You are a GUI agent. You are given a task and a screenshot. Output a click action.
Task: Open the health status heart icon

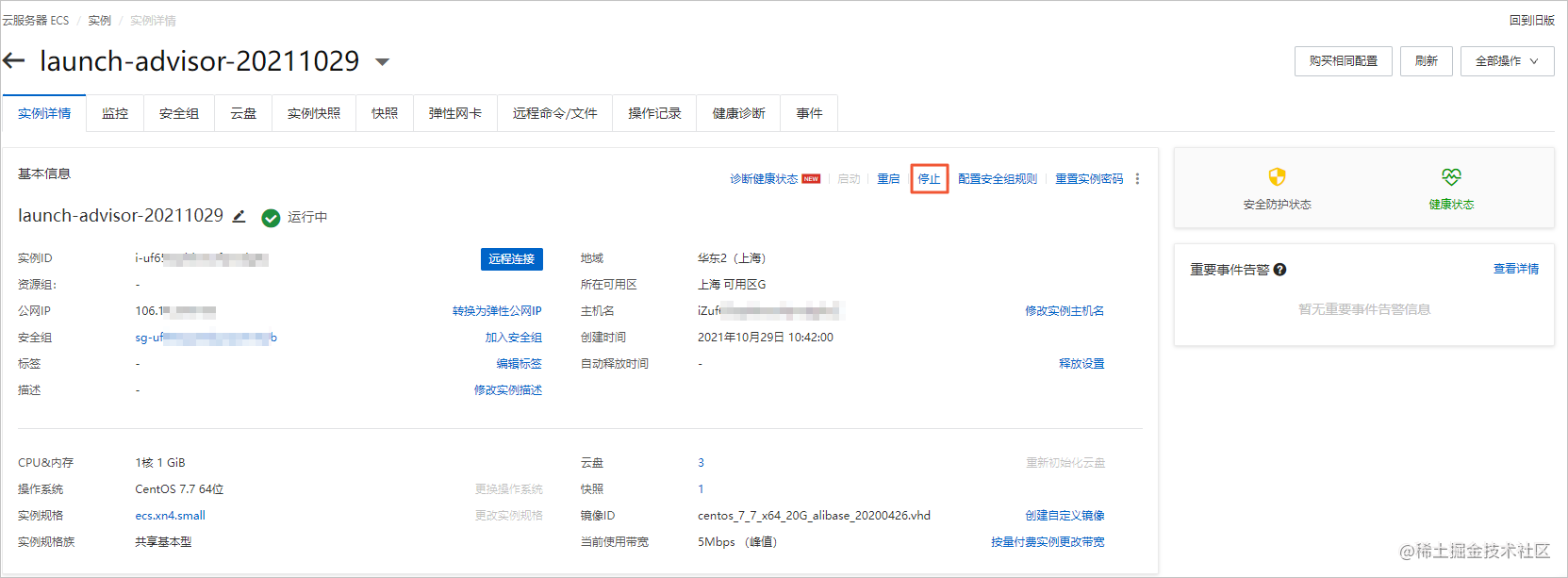pyautogui.click(x=1451, y=177)
